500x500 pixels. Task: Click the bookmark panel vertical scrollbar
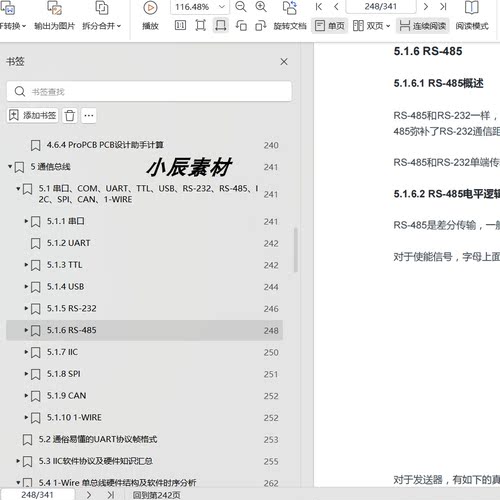(295, 250)
